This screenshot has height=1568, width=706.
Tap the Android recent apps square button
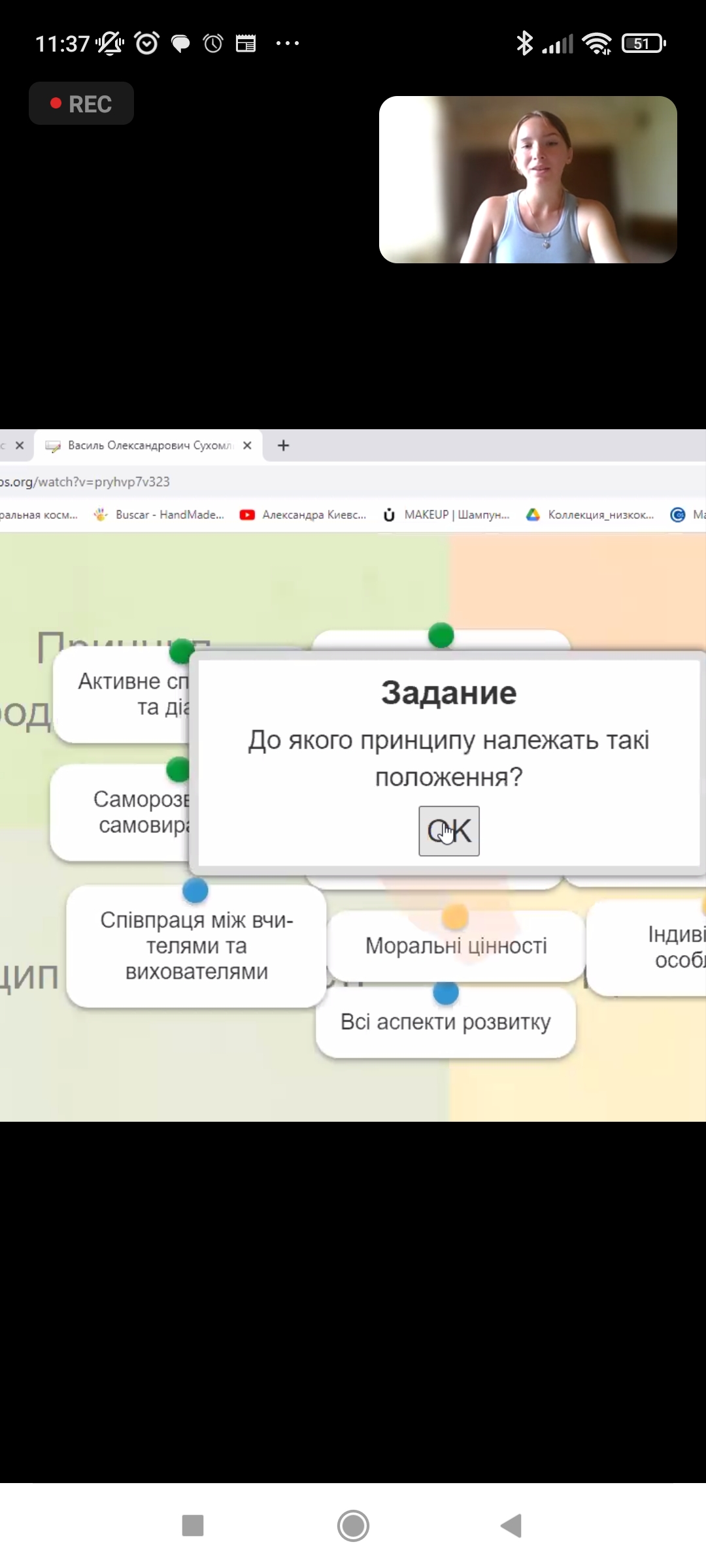(193, 1526)
